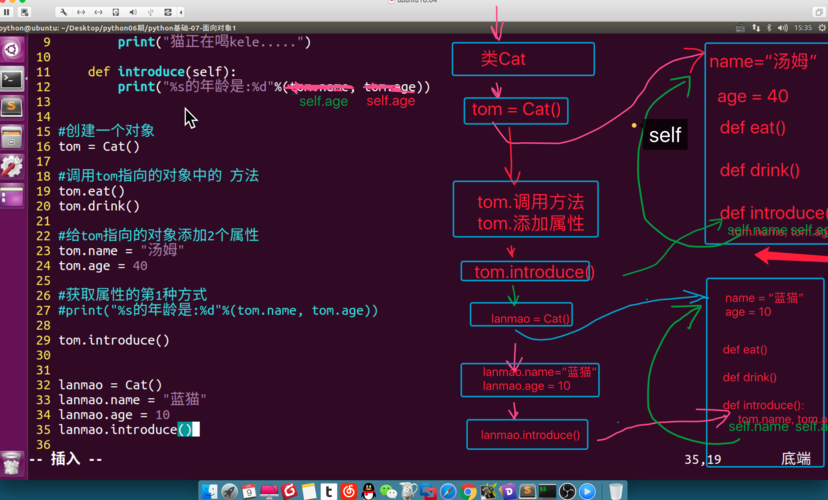This screenshot has height=500, width=828.
Task: Click the 'tom.name = "汤姆"' line
Action: pos(121,250)
